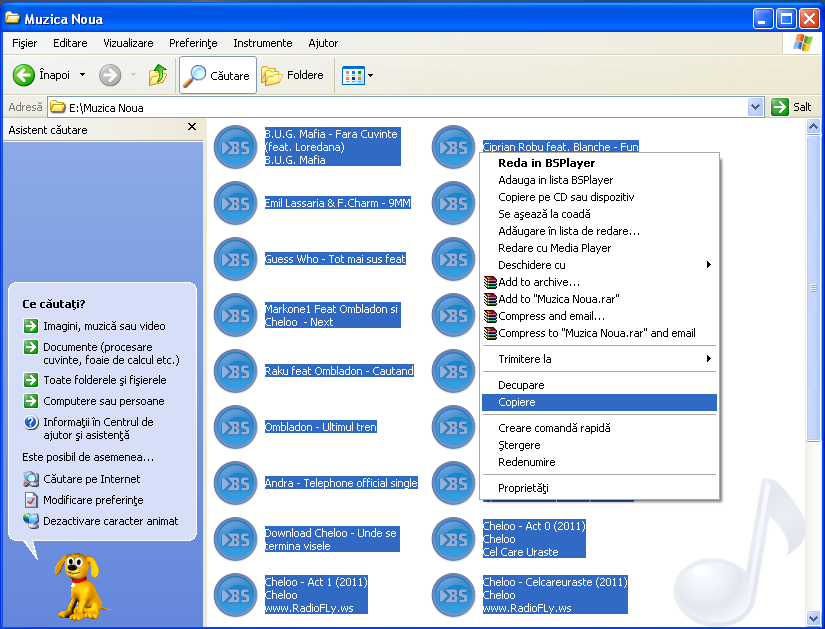
Task: Open the Fişier menu
Action: tap(24, 43)
